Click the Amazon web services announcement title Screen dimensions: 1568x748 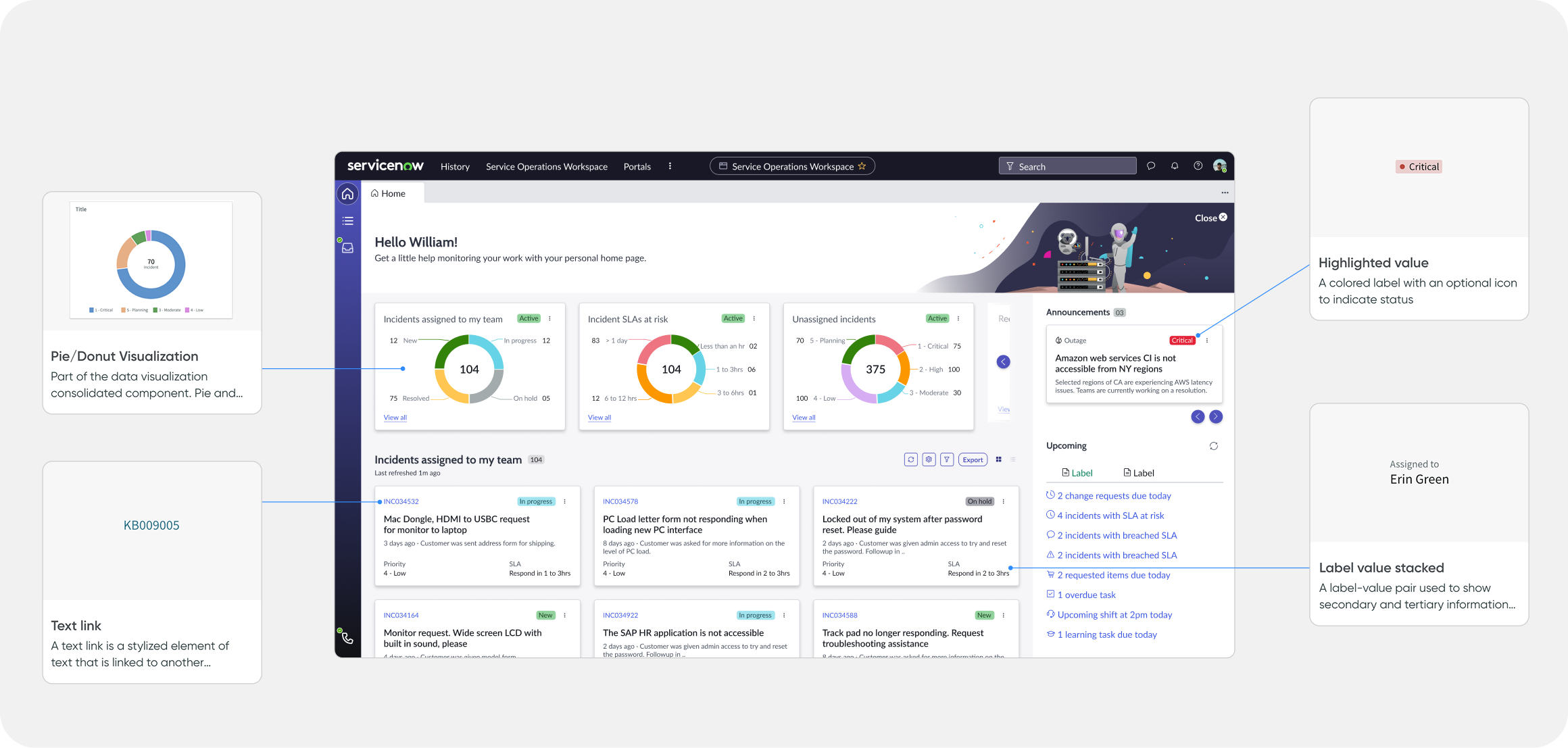1115,364
